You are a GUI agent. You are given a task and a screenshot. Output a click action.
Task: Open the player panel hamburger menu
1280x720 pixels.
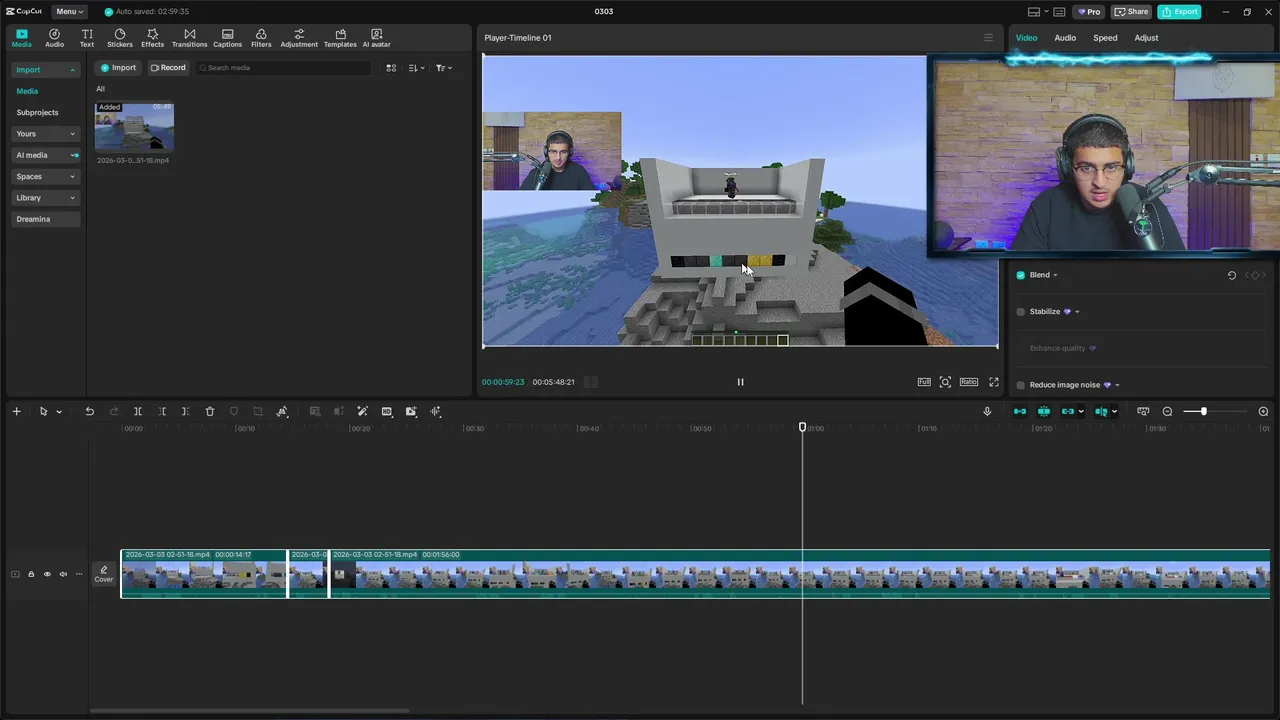(x=988, y=38)
